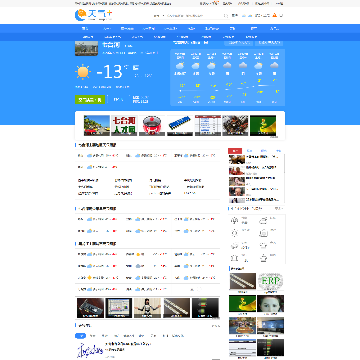This screenshot has width=360, height=360.
Task: Open the robot figure ad thumbnail
Action: pos(147,308)
